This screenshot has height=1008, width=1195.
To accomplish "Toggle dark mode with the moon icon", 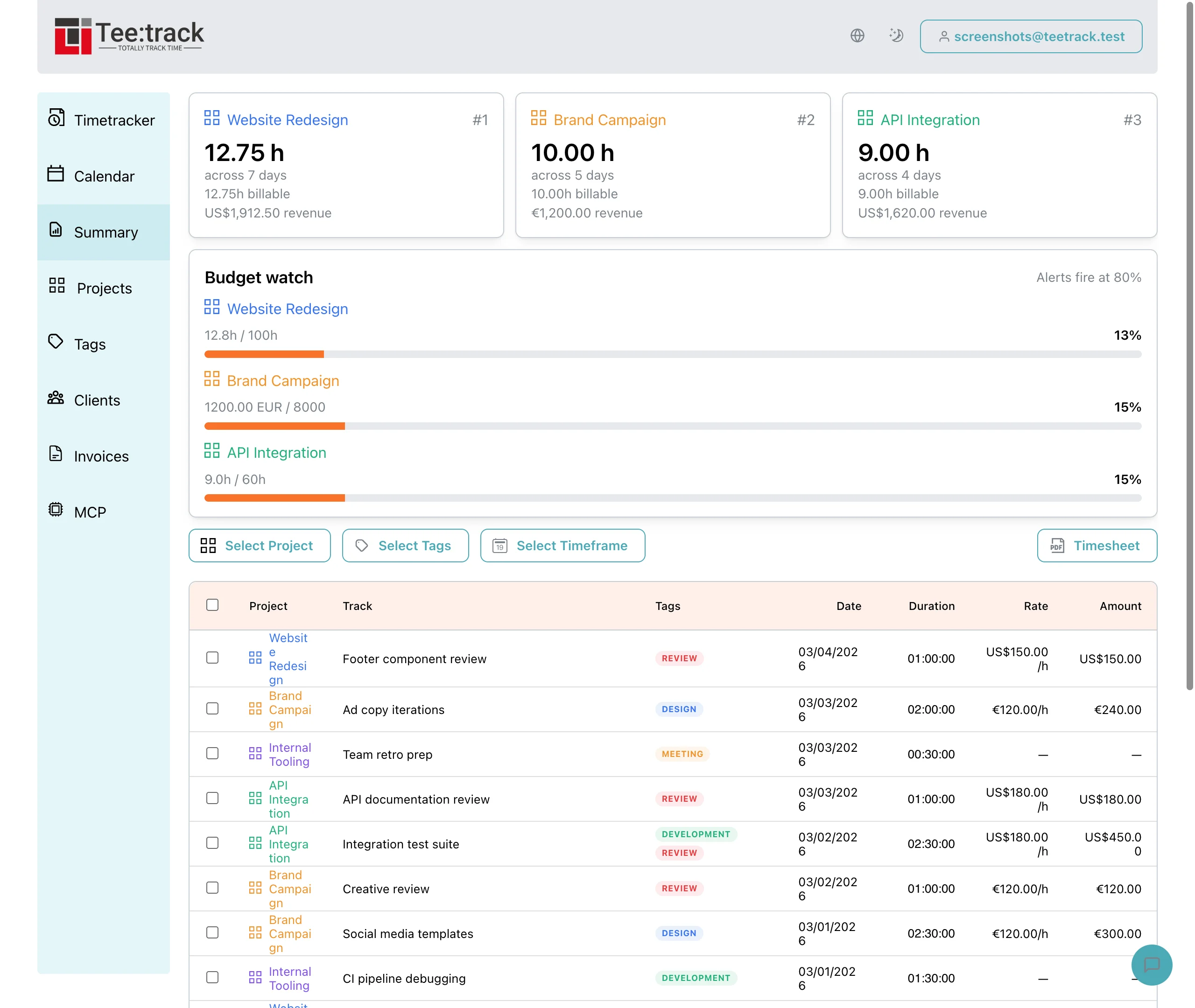I will (895, 35).
